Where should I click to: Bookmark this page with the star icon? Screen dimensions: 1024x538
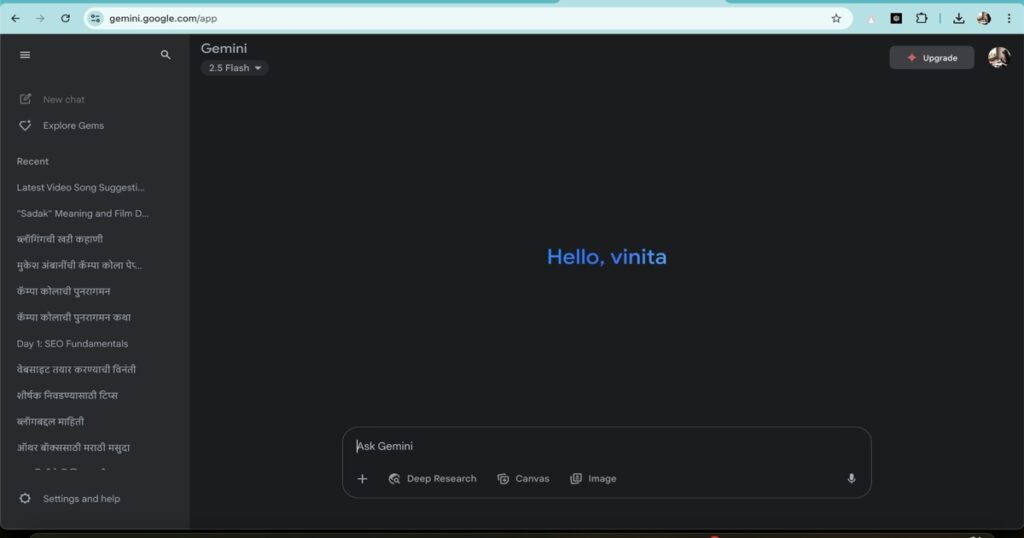(836, 18)
